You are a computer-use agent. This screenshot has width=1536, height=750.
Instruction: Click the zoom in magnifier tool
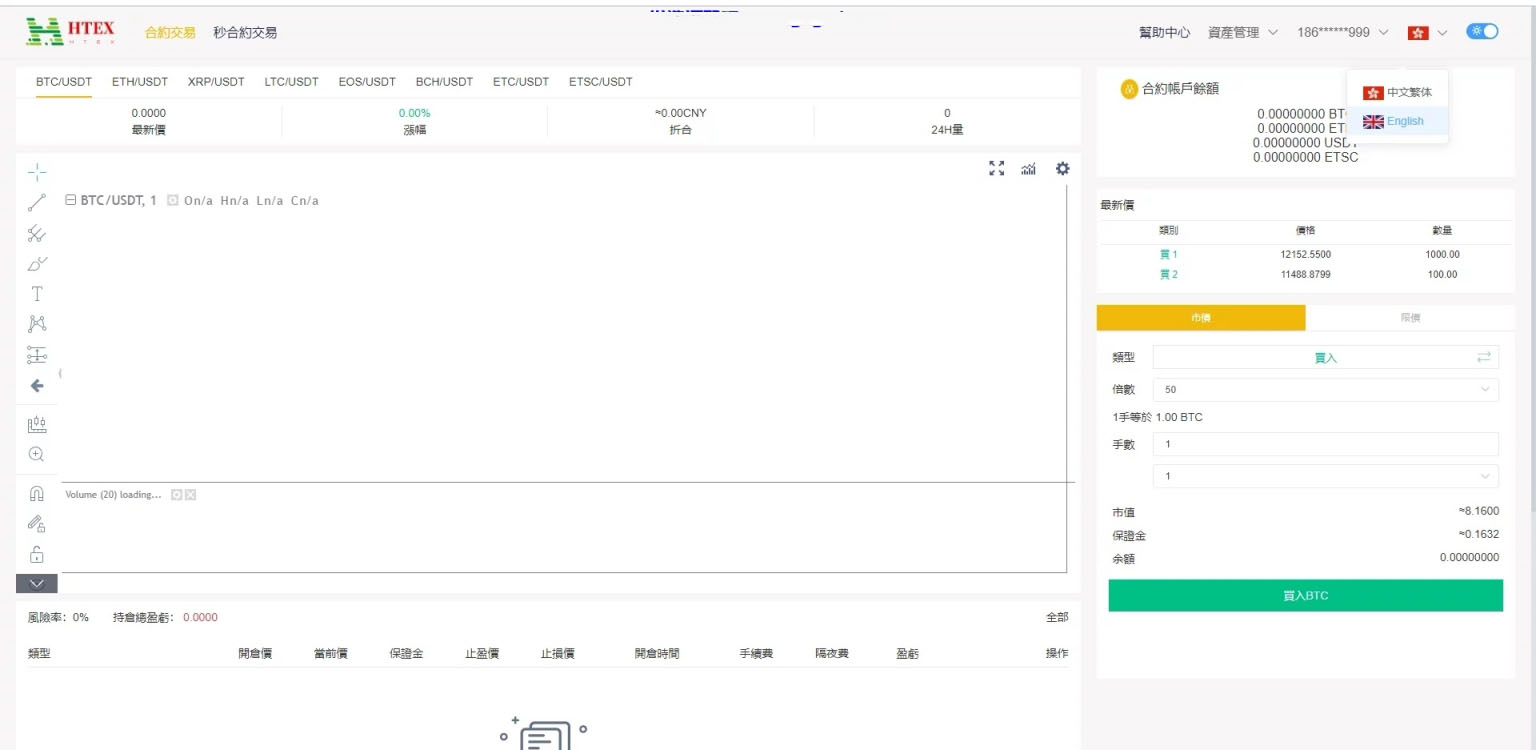point(37,454)
